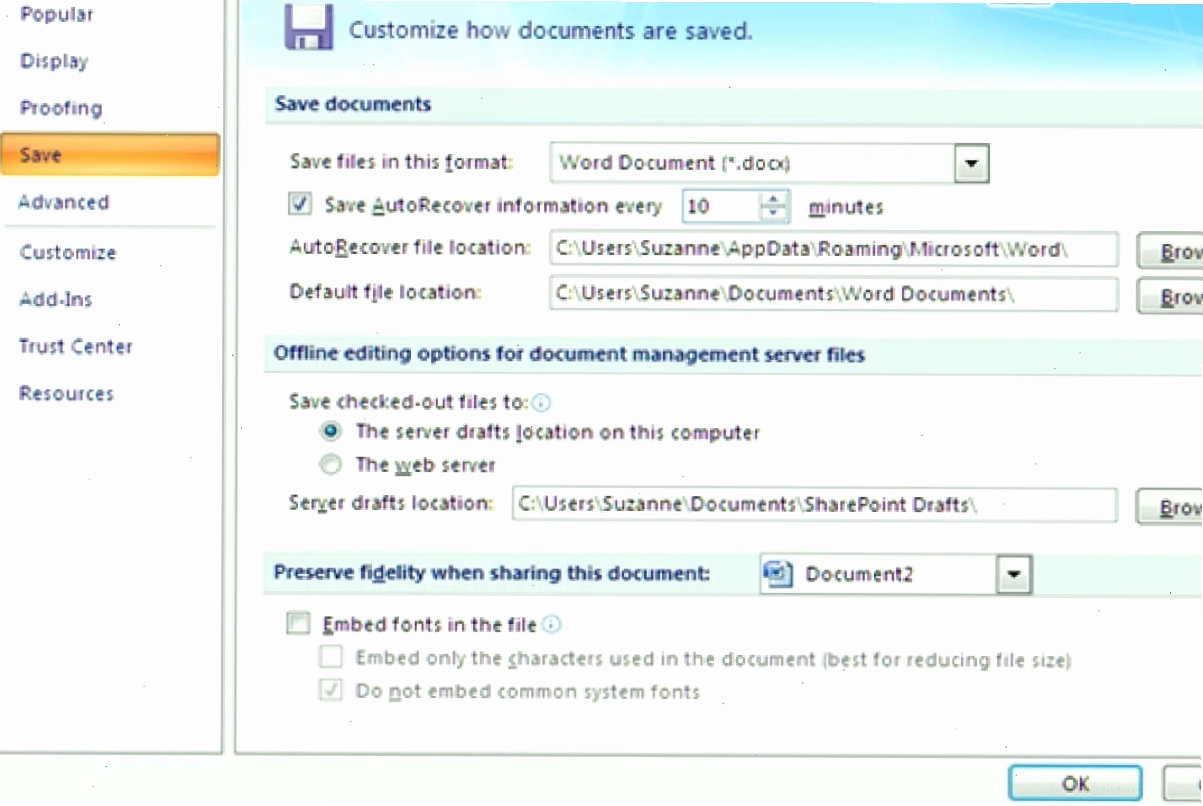The width and height of the screenshot is (1203, 806).
Task: Select the Proofing category
Action: 61,108
